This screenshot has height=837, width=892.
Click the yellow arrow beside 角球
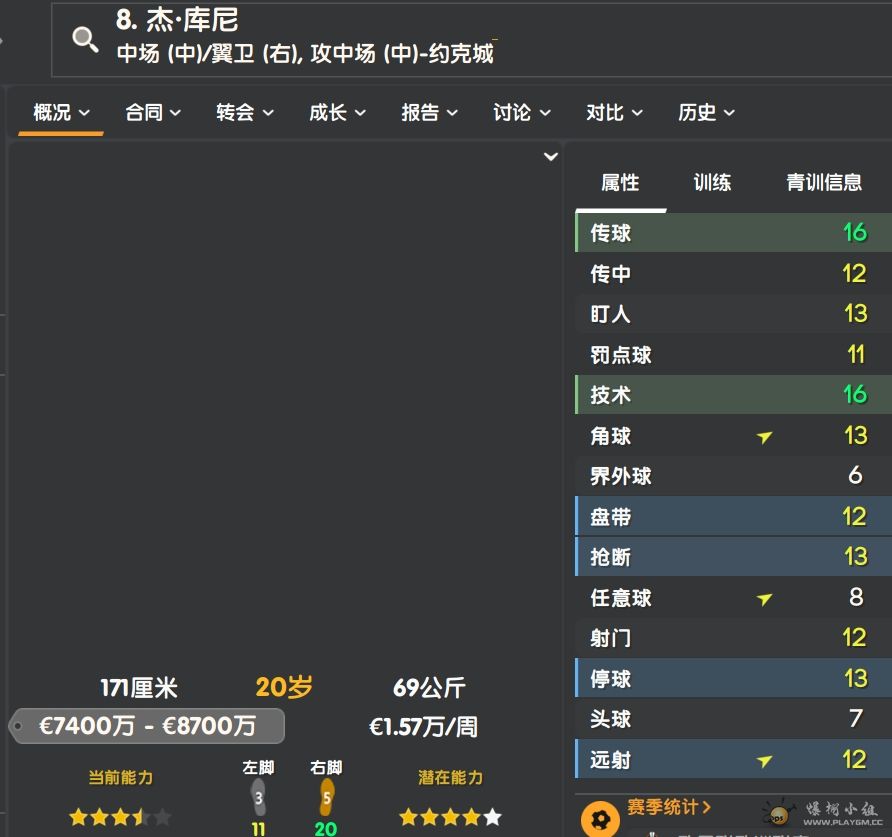[765, 436]
